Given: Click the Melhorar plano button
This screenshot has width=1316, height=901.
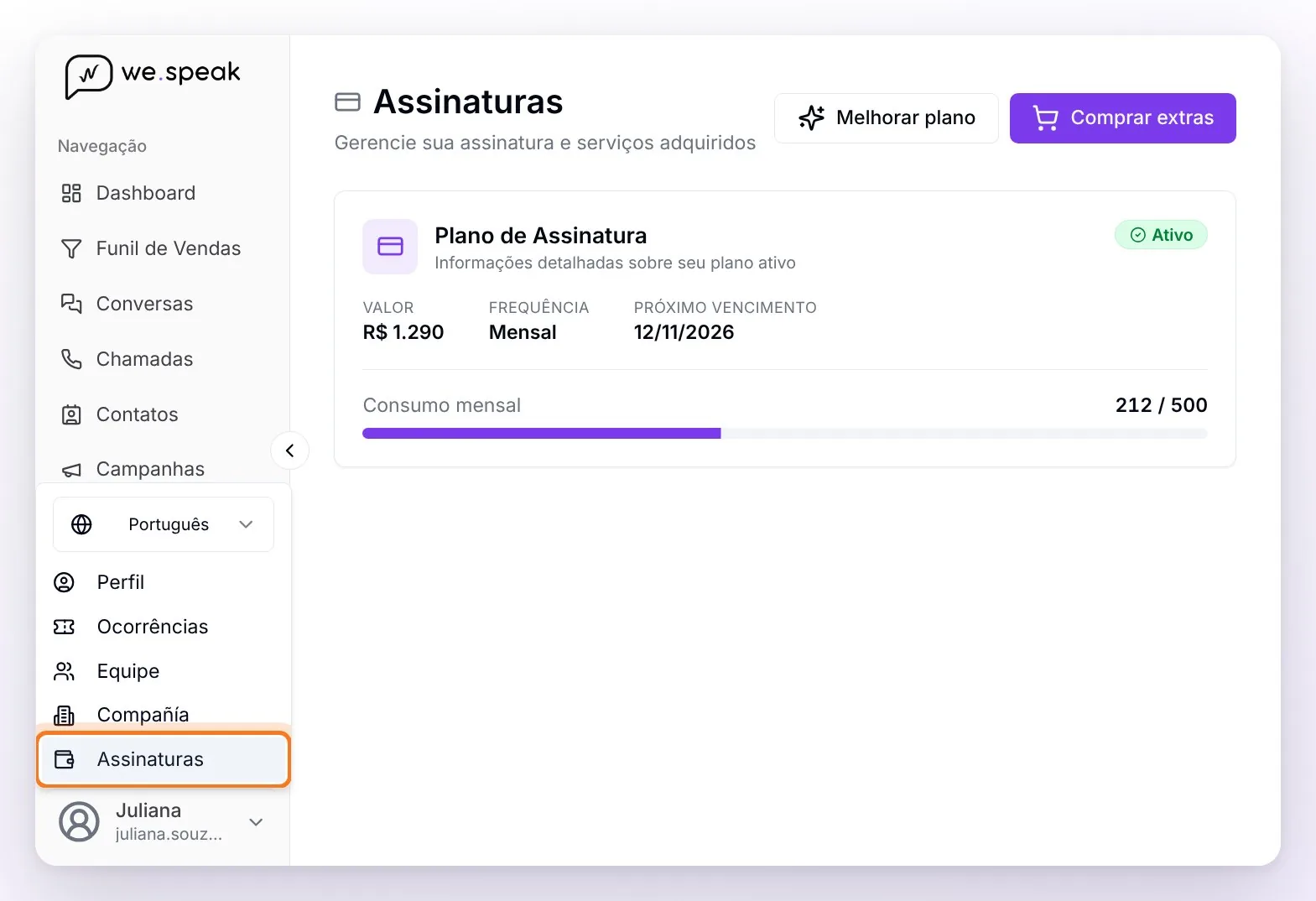Looking at the screenshot, I should 886,117.
